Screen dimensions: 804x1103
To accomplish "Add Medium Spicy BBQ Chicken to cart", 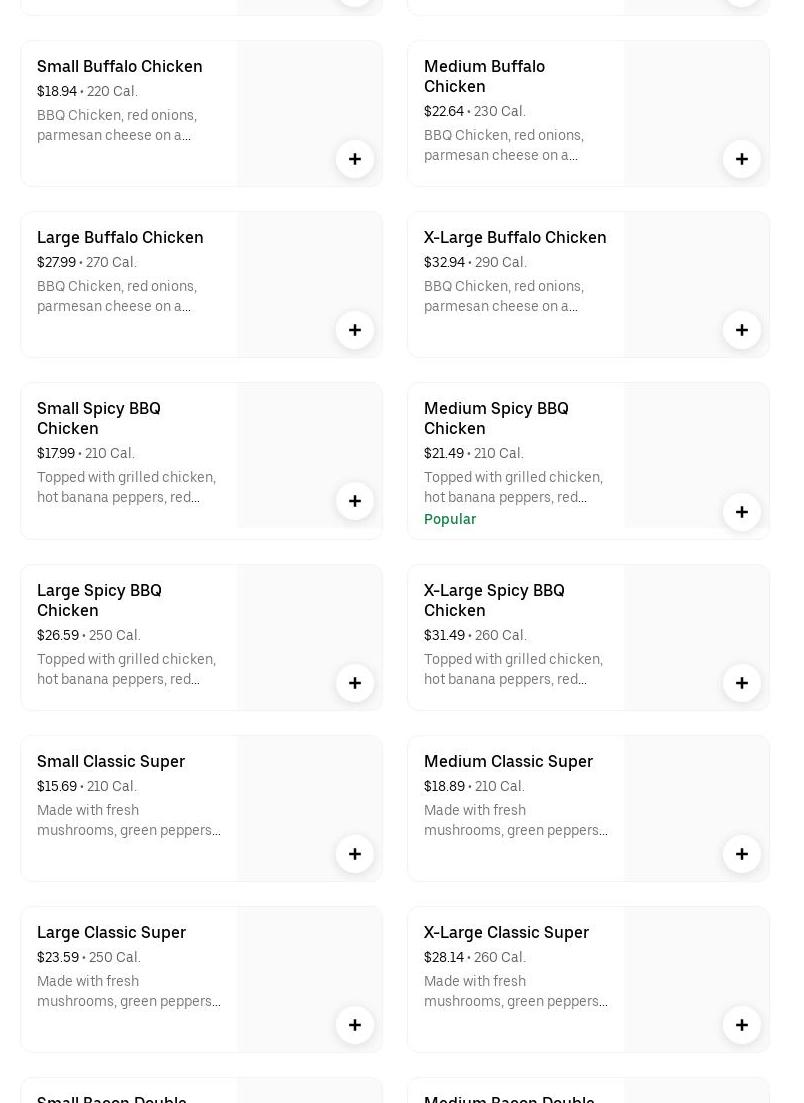I will [742, 512].
